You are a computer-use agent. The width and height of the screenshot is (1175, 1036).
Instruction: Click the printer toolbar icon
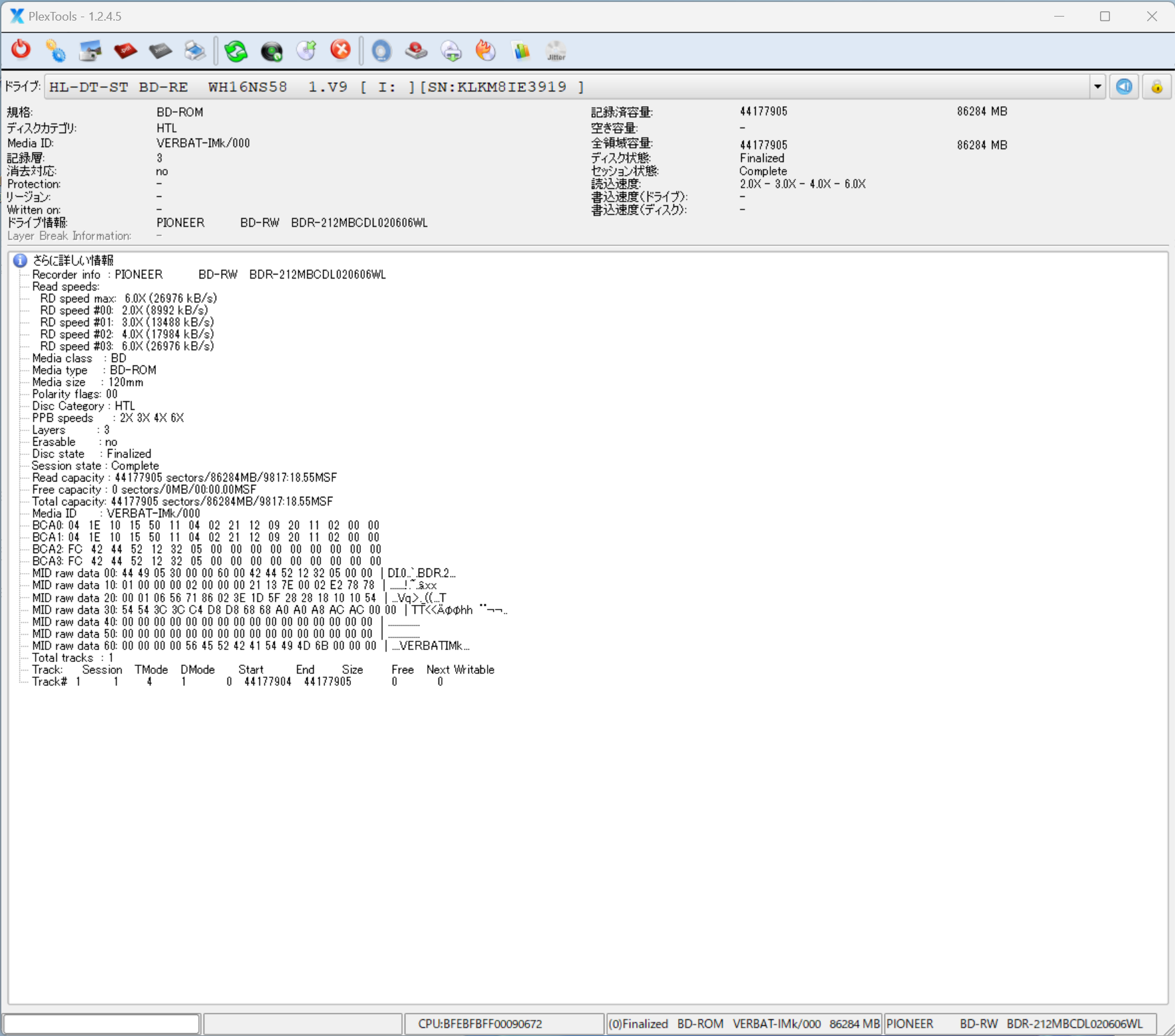[x=194, y=50]
